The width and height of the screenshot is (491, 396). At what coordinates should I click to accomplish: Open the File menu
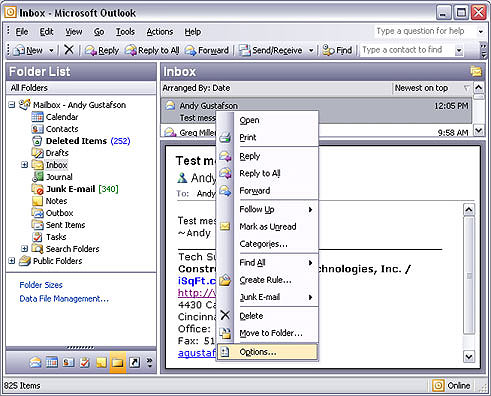coord(22,32)
